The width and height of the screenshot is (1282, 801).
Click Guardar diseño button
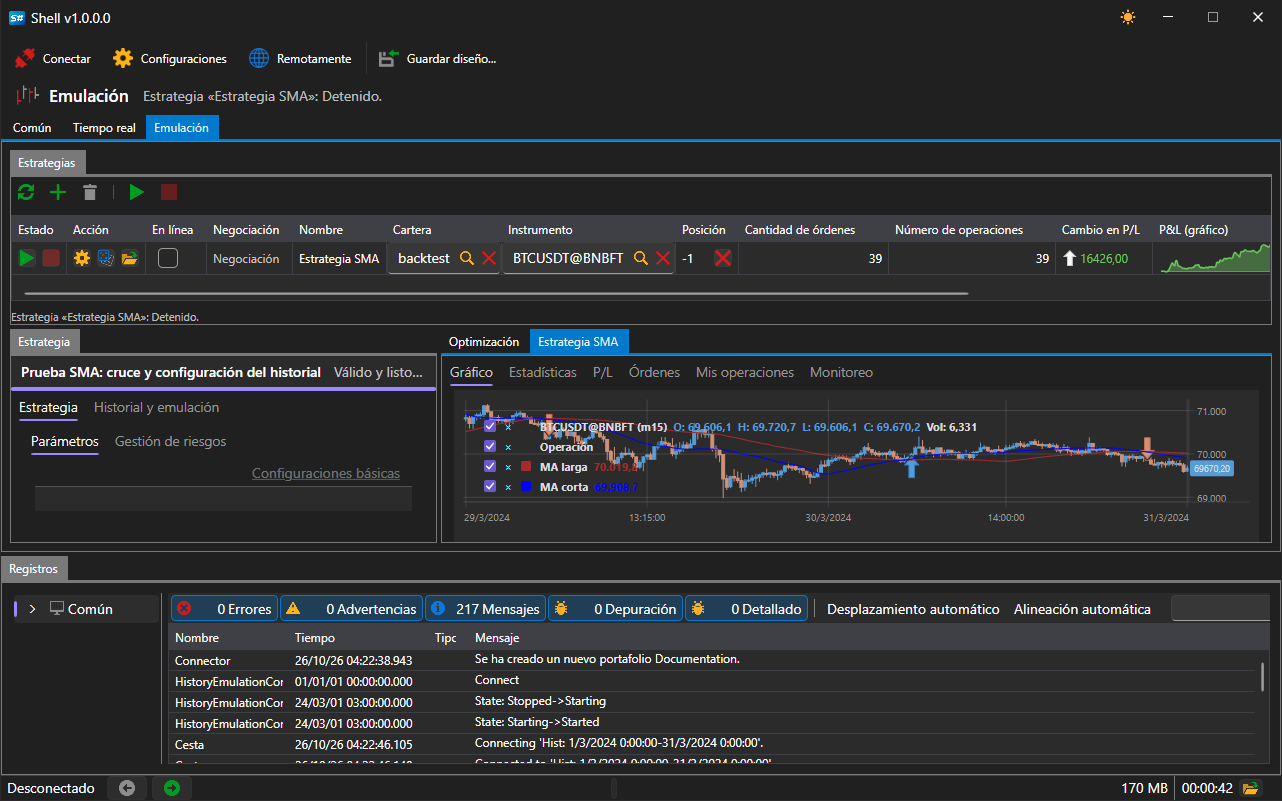pos(437,59)
